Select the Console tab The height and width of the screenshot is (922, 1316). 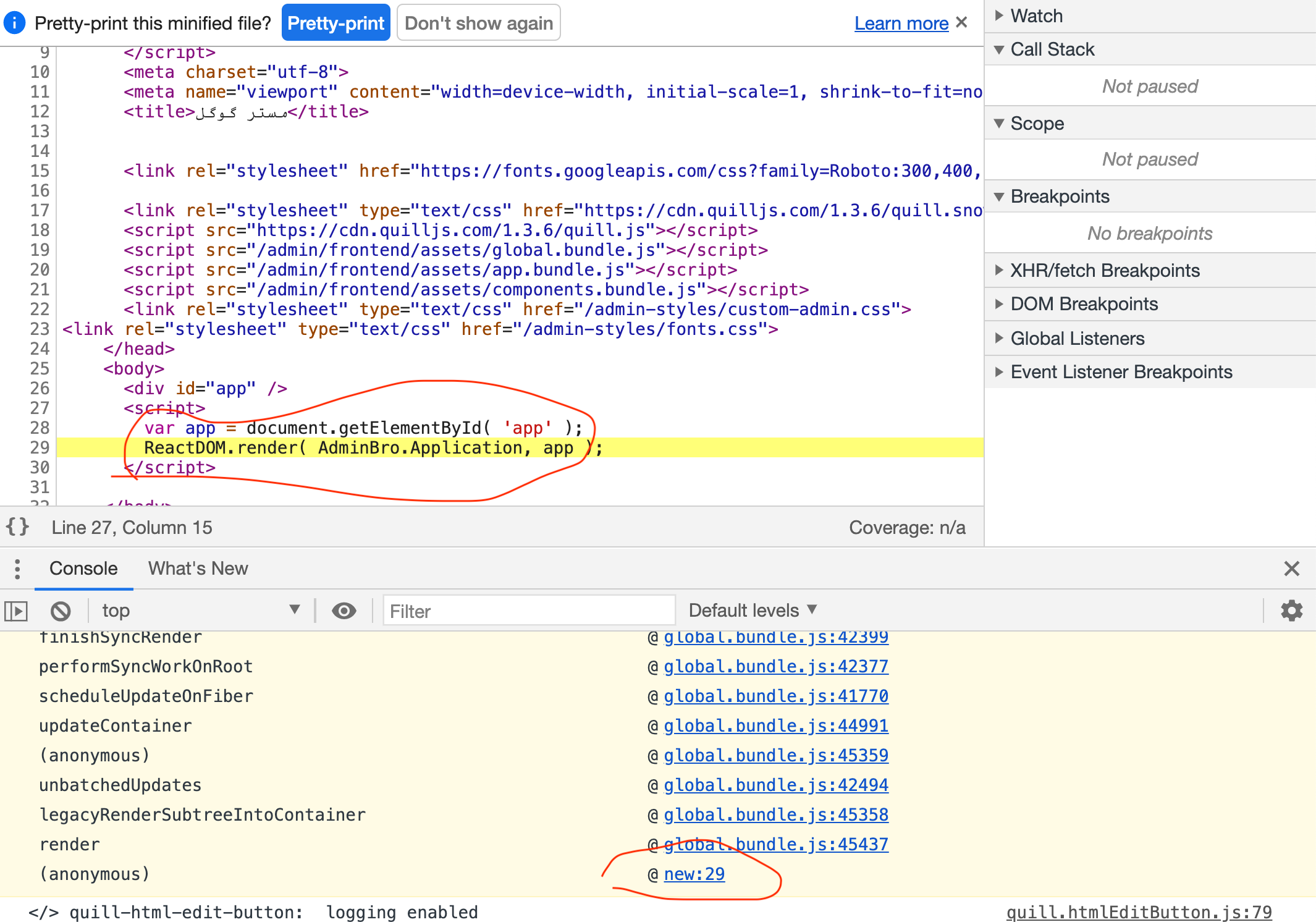[x=83, y=569]
